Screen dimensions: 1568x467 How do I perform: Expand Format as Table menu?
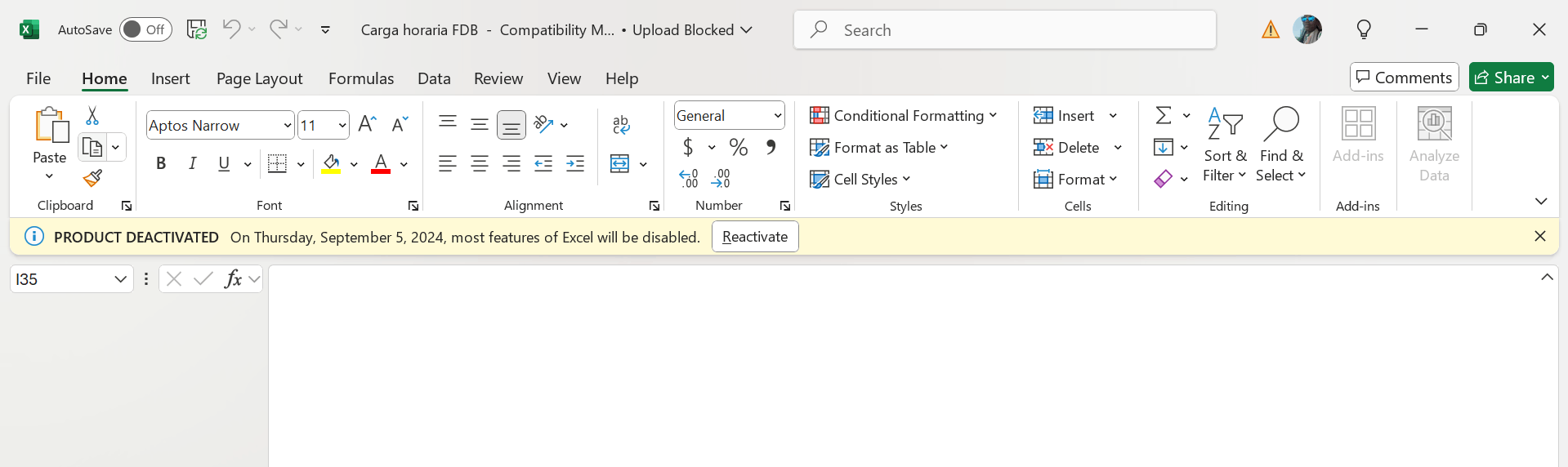click(879, 147)
